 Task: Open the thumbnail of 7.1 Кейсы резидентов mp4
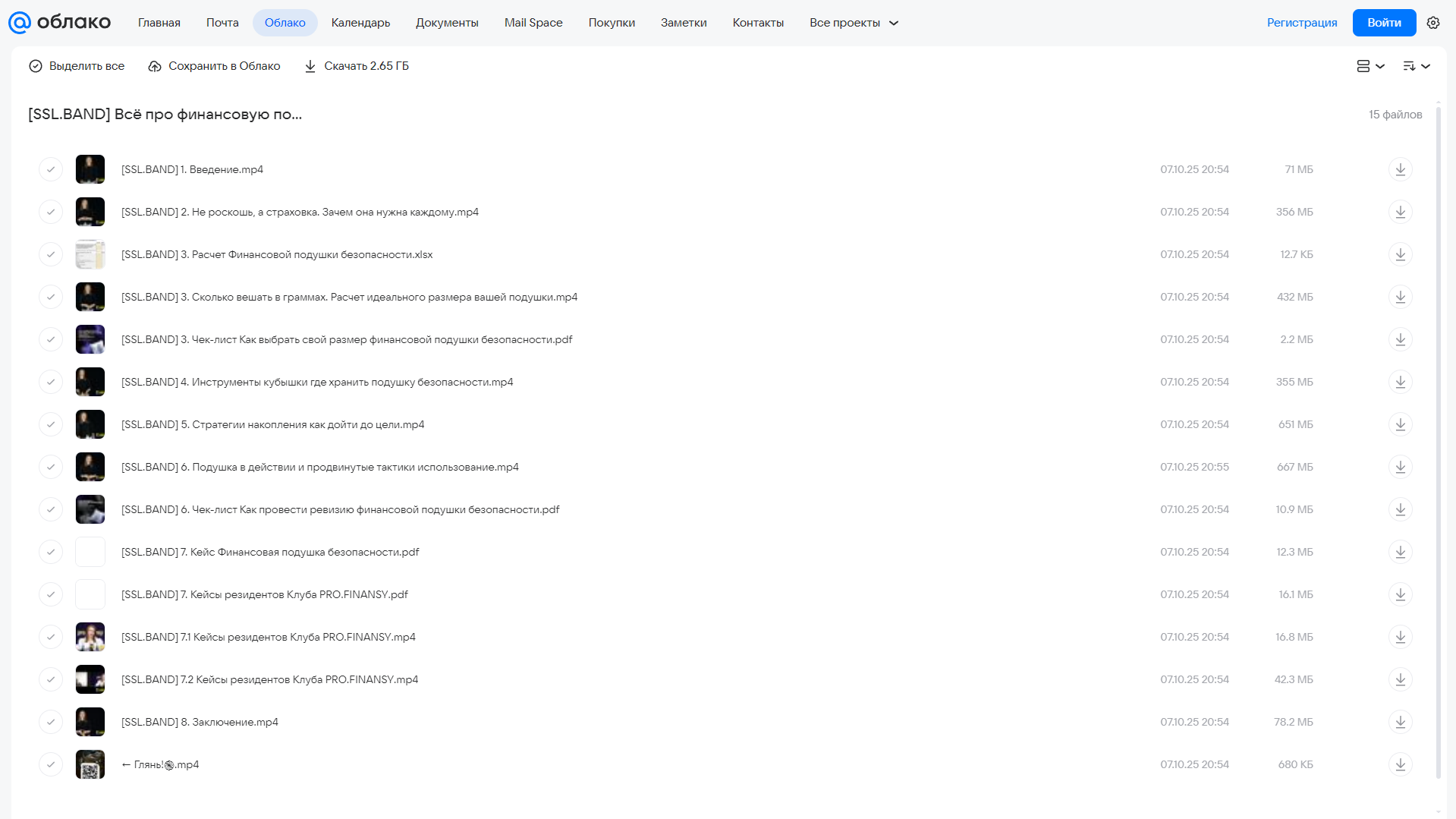(90, 637)
